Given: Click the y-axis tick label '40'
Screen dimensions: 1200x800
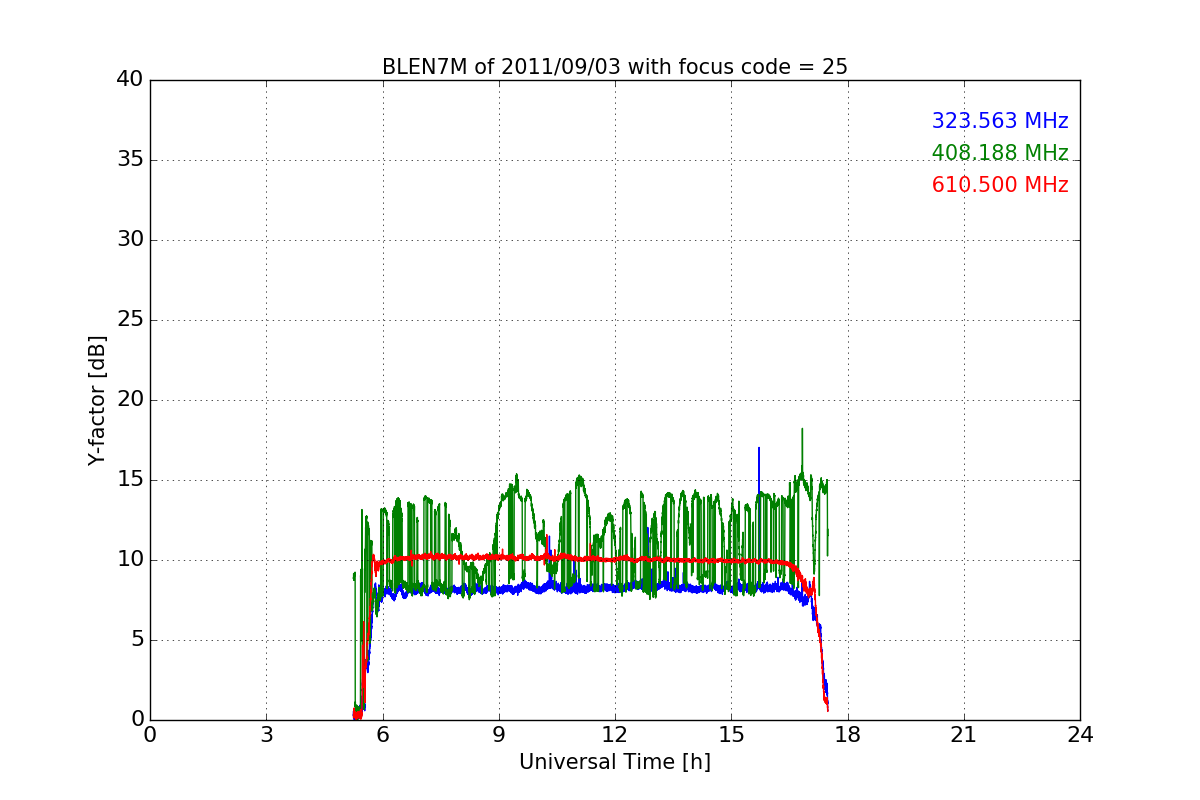Looking at the screenshot, I should [x=130, y=80].
